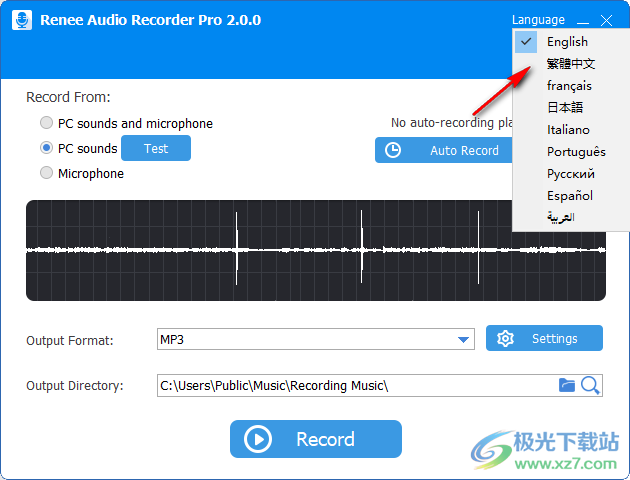The image size is (630, 480).
Task: Open the Language menu
Action: pos(538,20)
